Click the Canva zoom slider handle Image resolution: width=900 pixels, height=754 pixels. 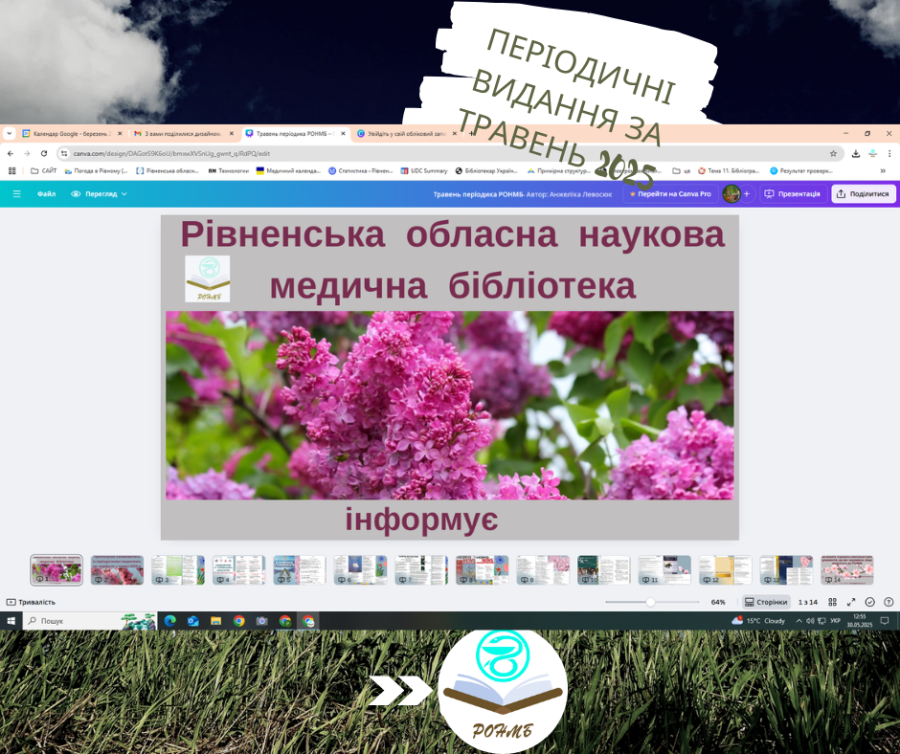click(650, 602)
